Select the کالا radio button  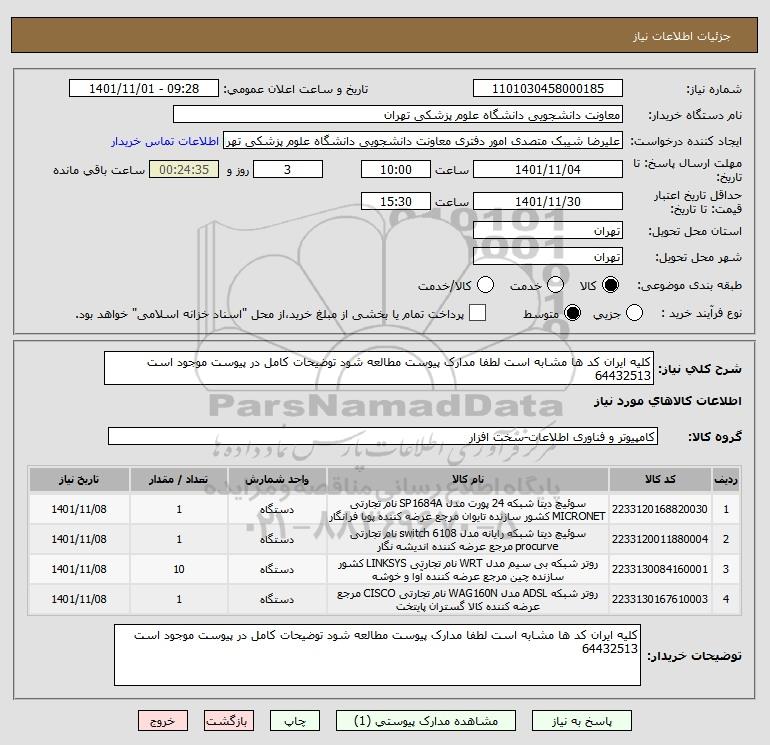click(610, 285)
